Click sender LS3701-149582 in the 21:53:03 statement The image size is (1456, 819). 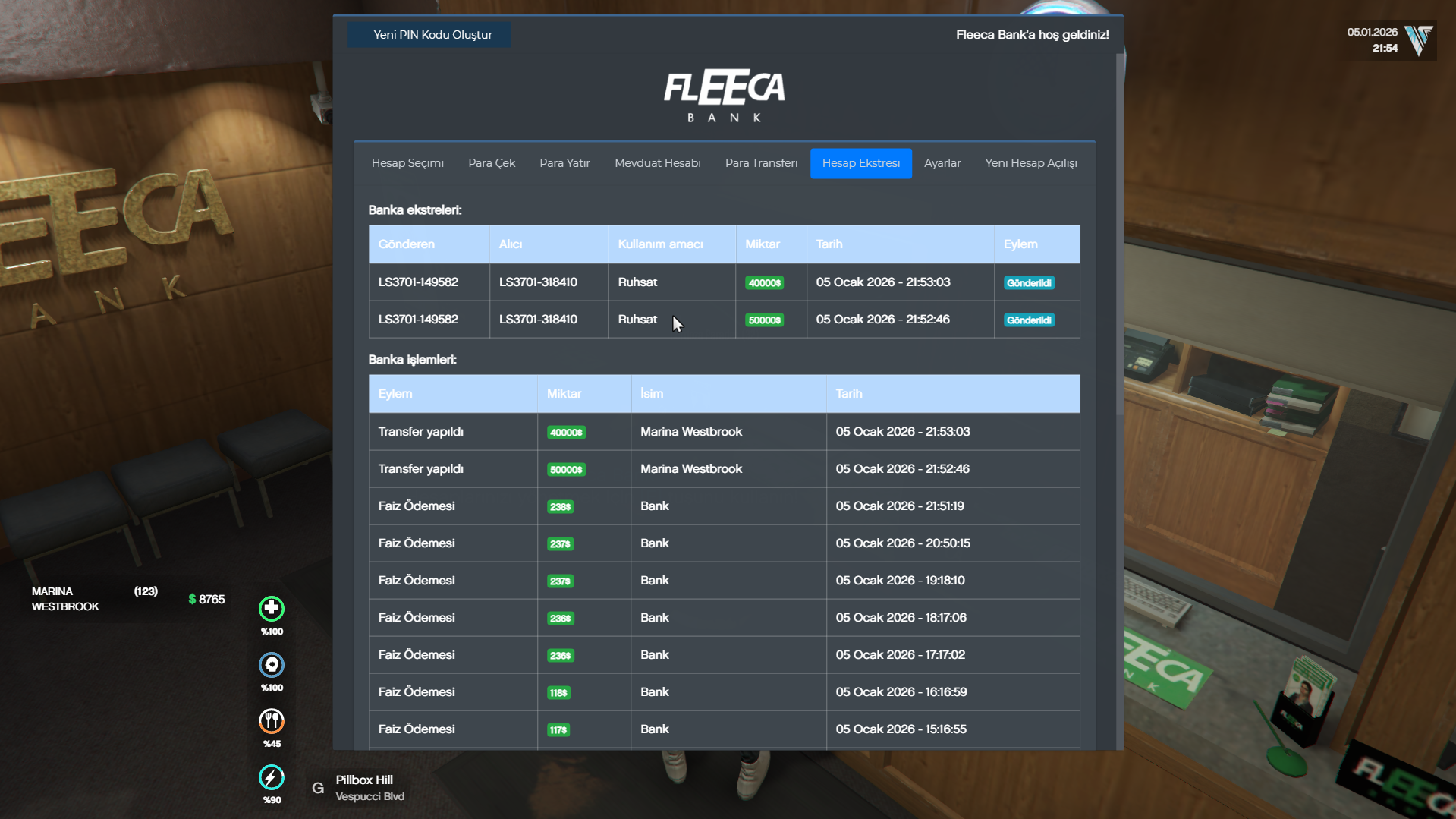click(x=418, y=282)
